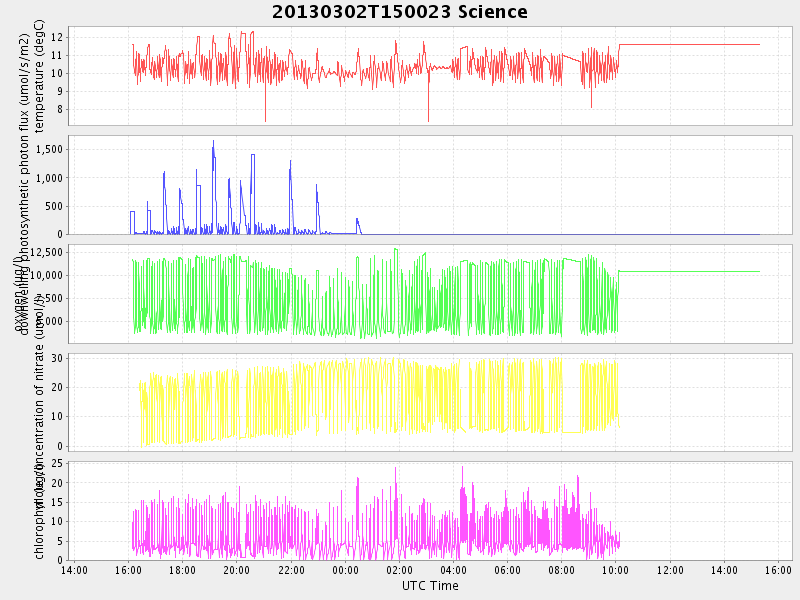Click the "20" tick on nitrate axis
Viewport: 800px width, 600px height.
57,387
